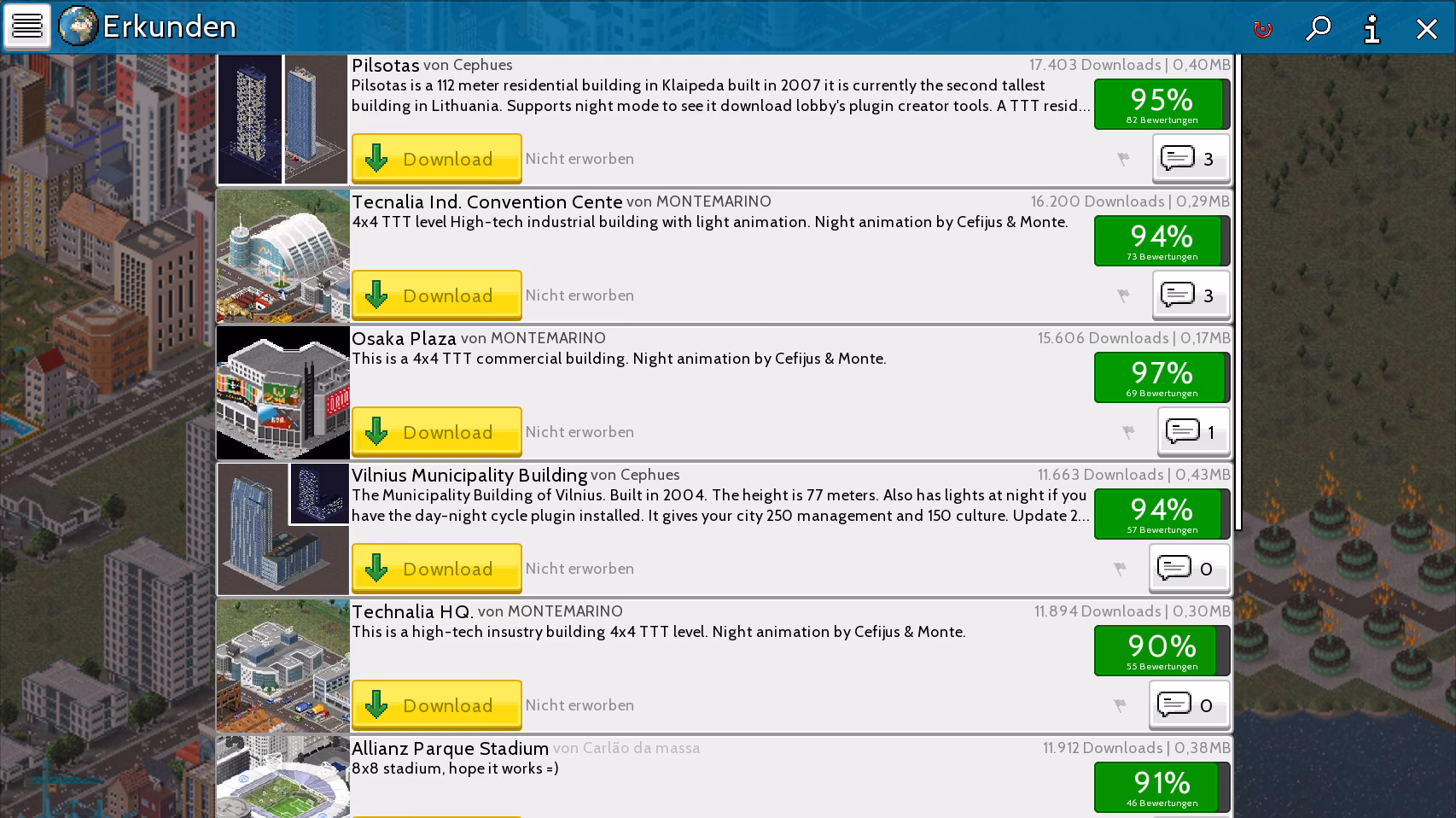Click the 97% rating of Osaka Plaza
Screen dimensions: 1456x818
coord(1162,377)
